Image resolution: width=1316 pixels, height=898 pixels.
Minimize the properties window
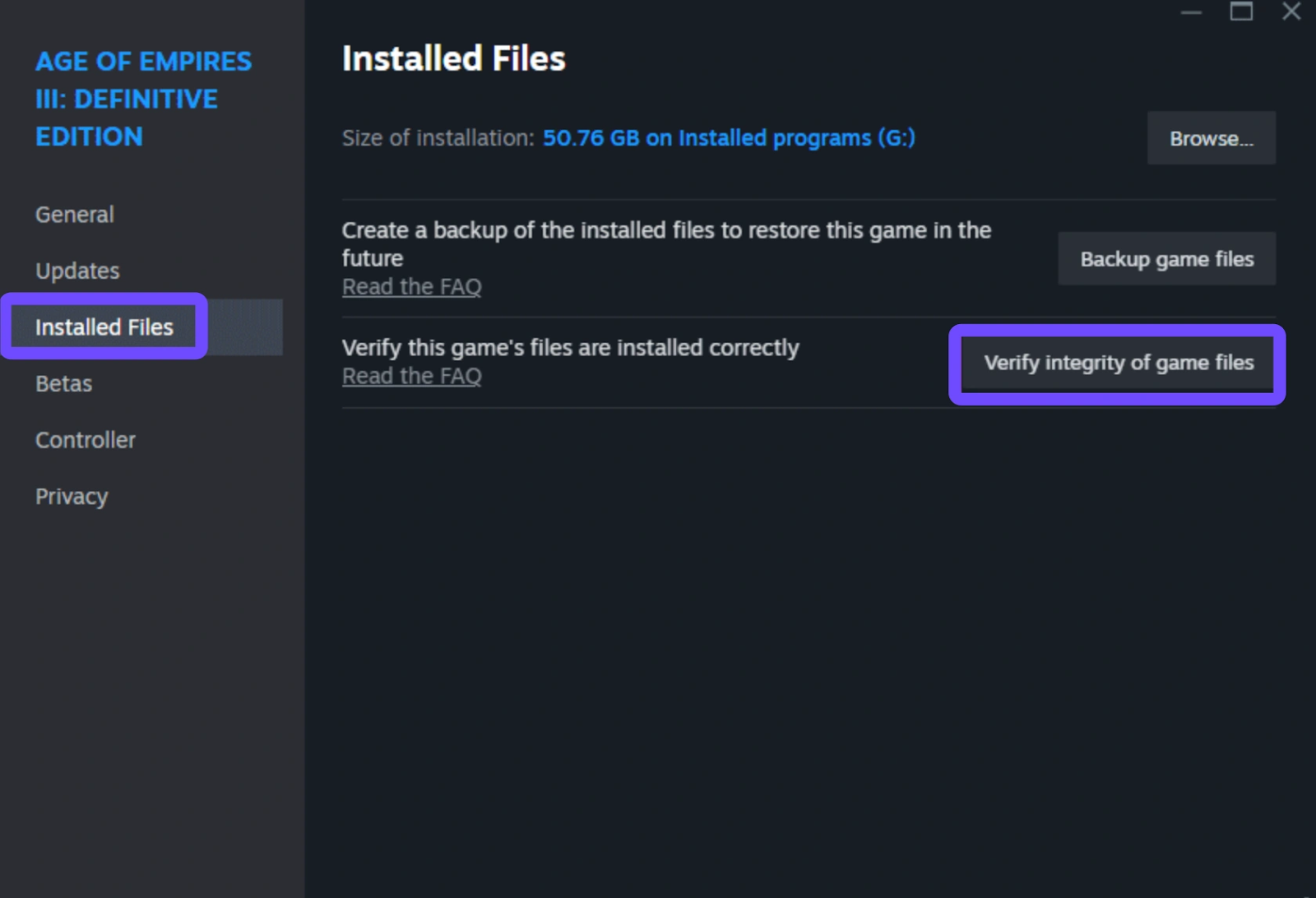tap(1191, 12)
